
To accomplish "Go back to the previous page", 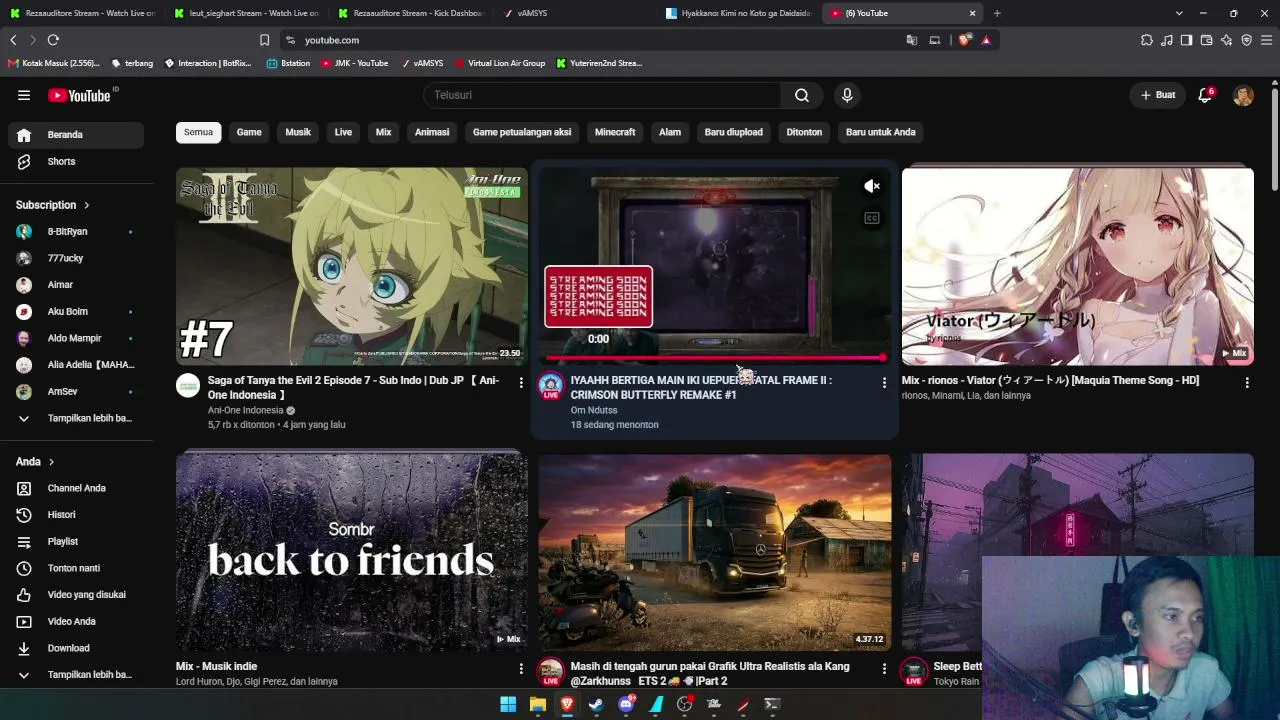I will click(13, 40).
